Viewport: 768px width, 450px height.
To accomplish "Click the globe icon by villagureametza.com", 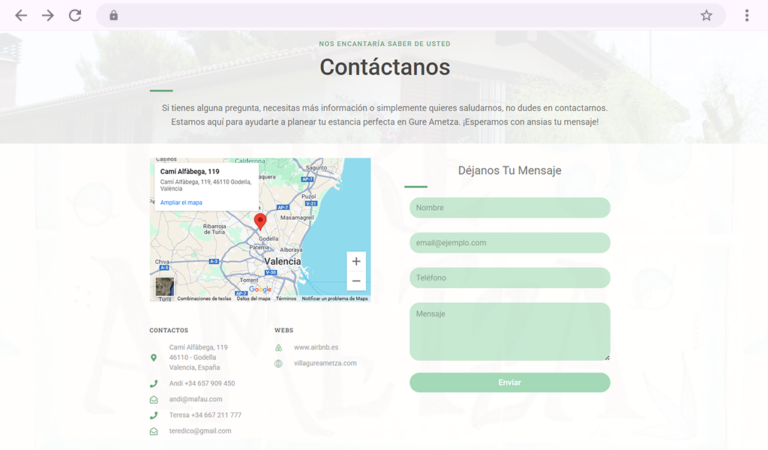I will [x=278, y=363].
